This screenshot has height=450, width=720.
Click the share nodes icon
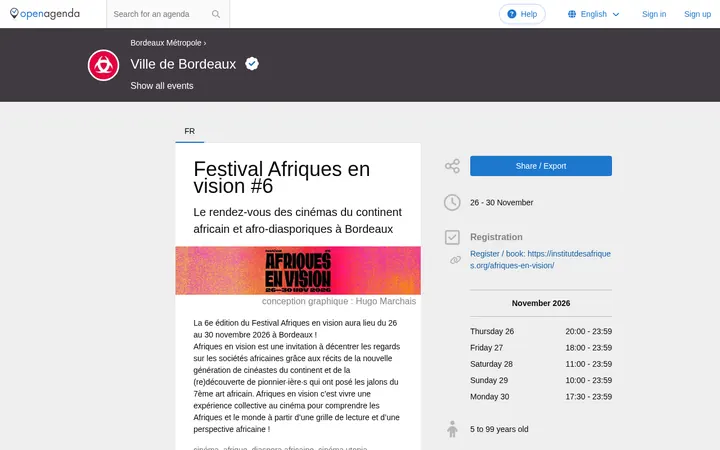(x=452, y=166)
